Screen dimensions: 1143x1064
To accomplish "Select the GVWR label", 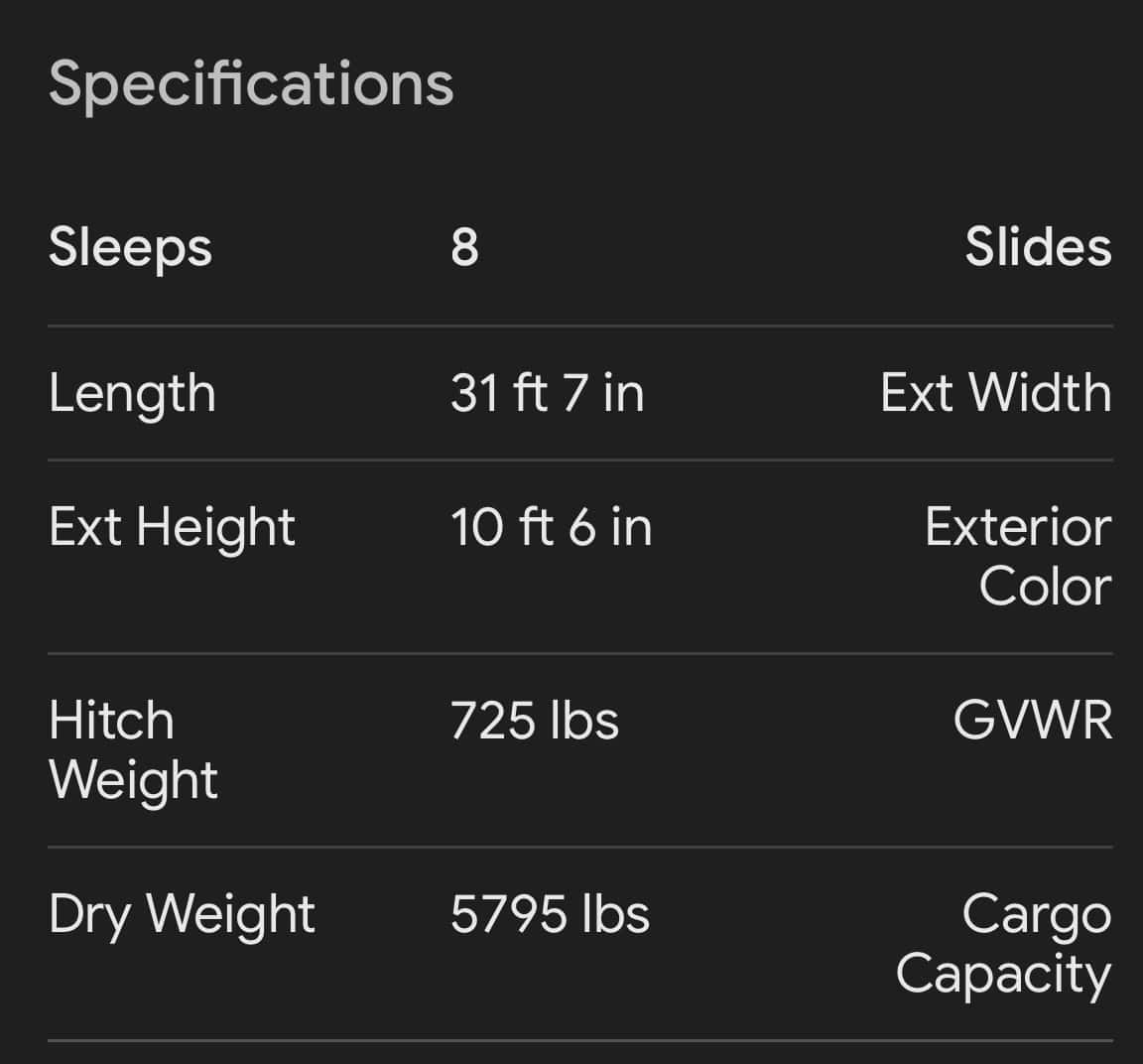I will 1032,721.
